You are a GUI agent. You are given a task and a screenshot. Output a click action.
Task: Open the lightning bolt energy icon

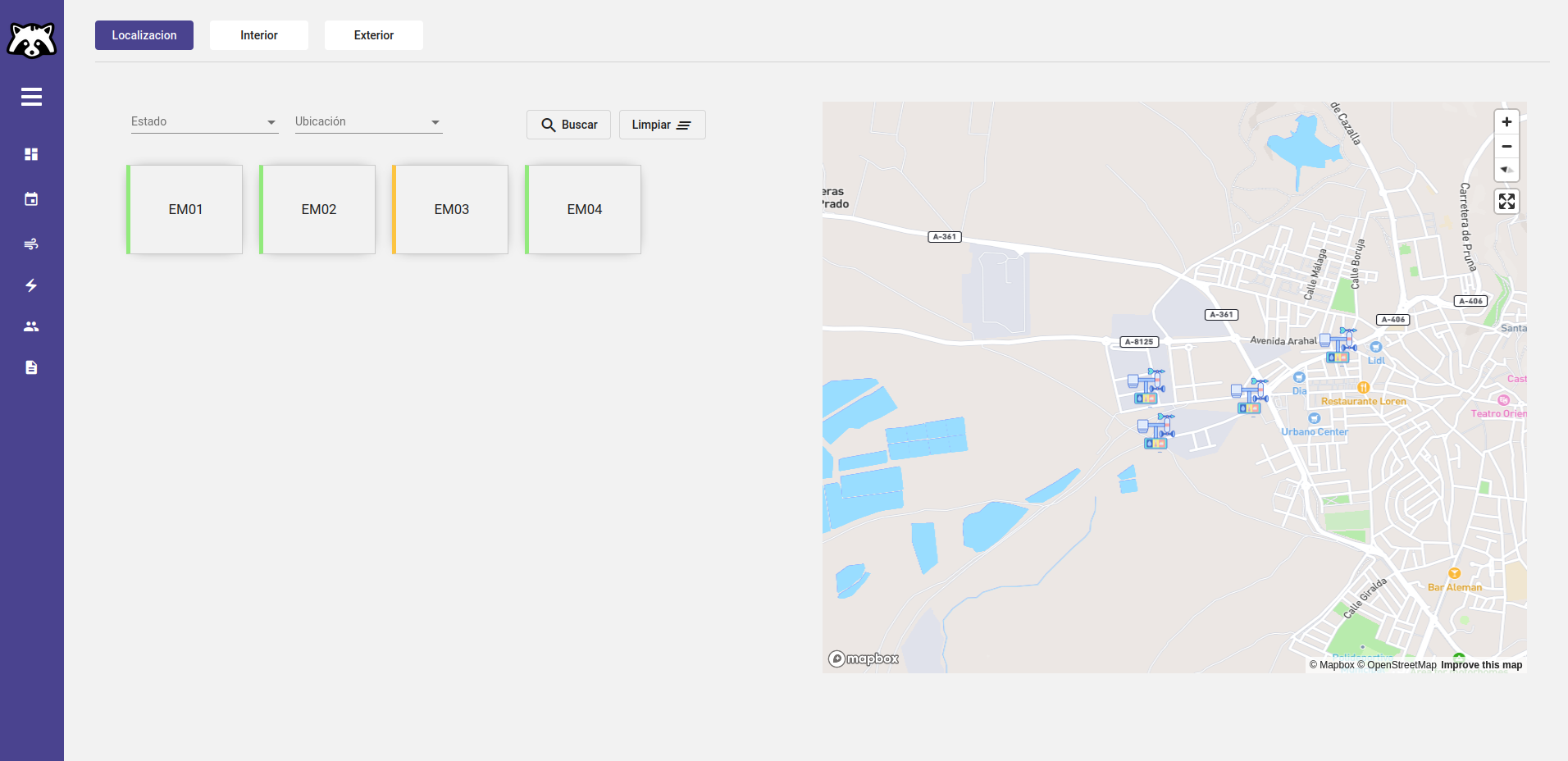31,285
